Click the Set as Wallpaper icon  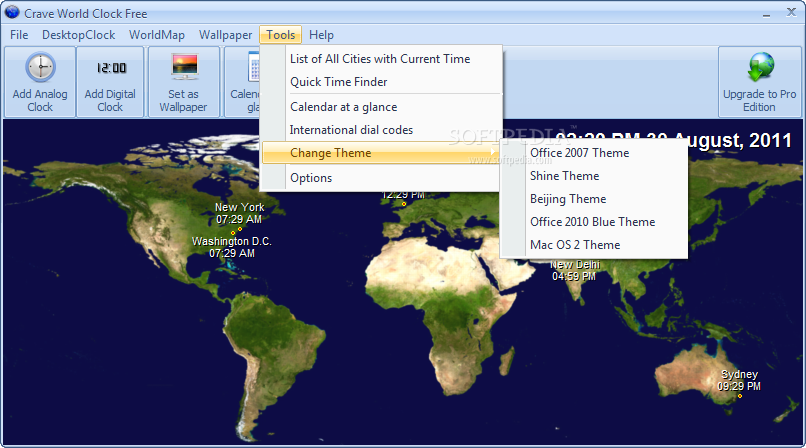[x=184, y=67]
